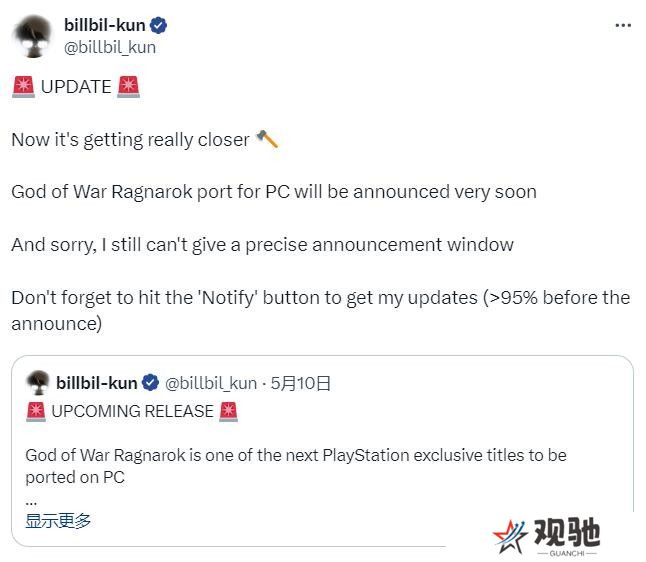This screenshot has width=646, height=562.
Task: Click the Guanchi star logo watermark
Action: (x=510, y=536)
